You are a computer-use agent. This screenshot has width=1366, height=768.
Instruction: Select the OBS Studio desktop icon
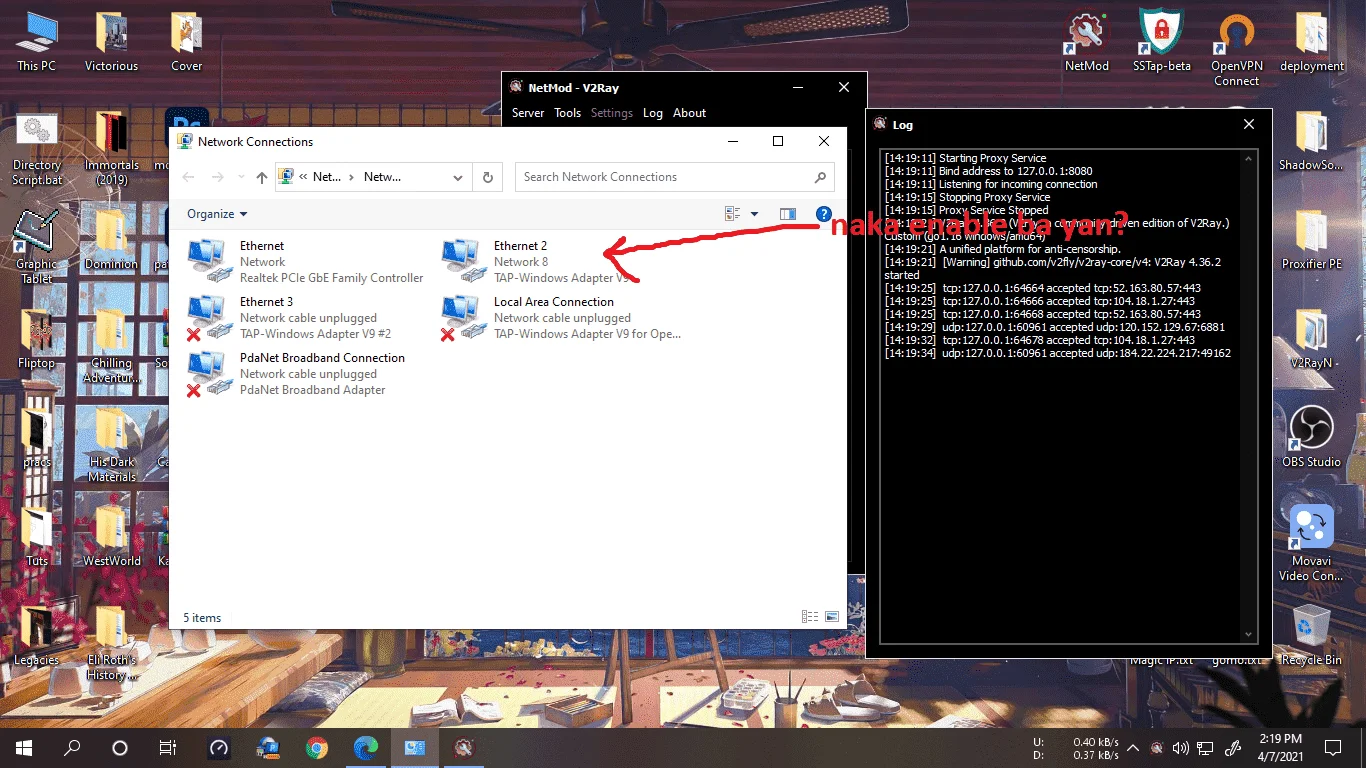[1311, 437]
